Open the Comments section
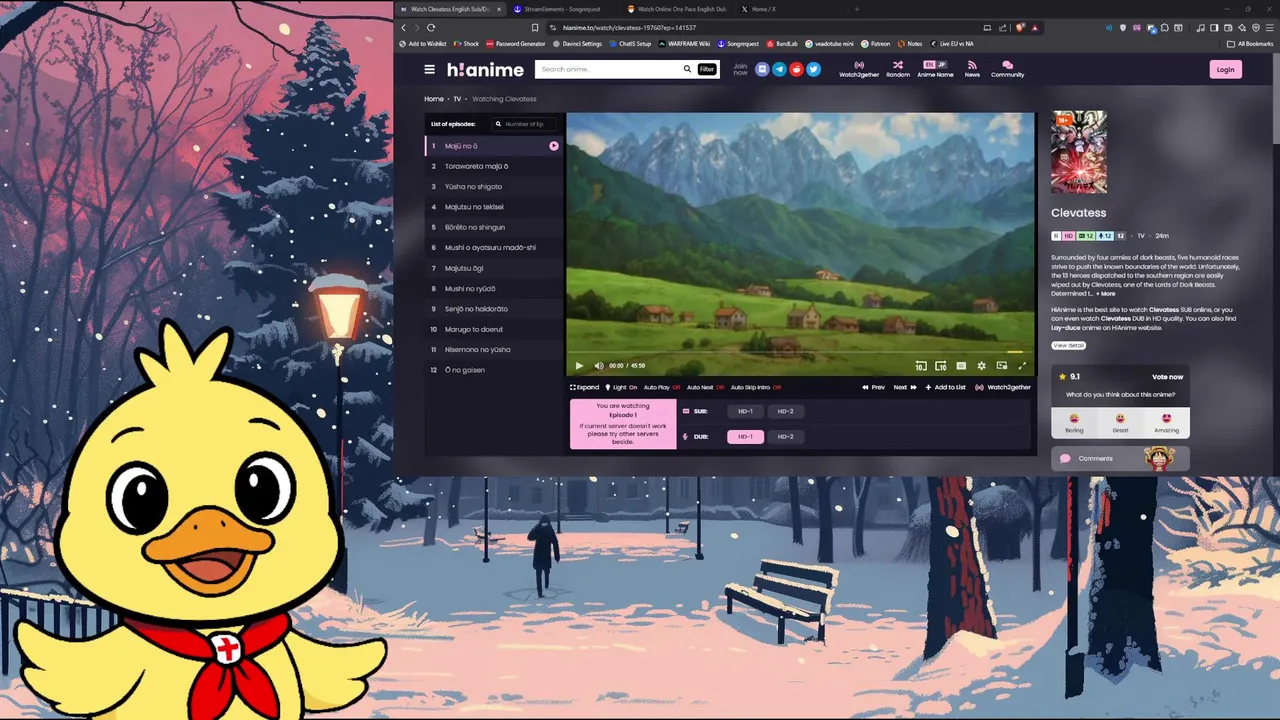This screenshot has height=720, width=1280. coord(1120,458)
